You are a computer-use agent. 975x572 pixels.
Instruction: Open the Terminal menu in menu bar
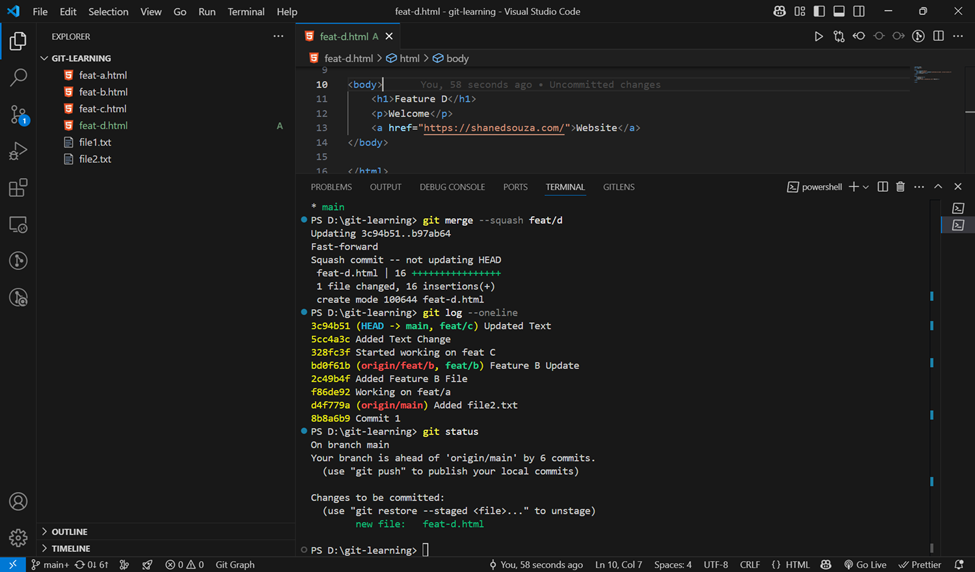246,11
